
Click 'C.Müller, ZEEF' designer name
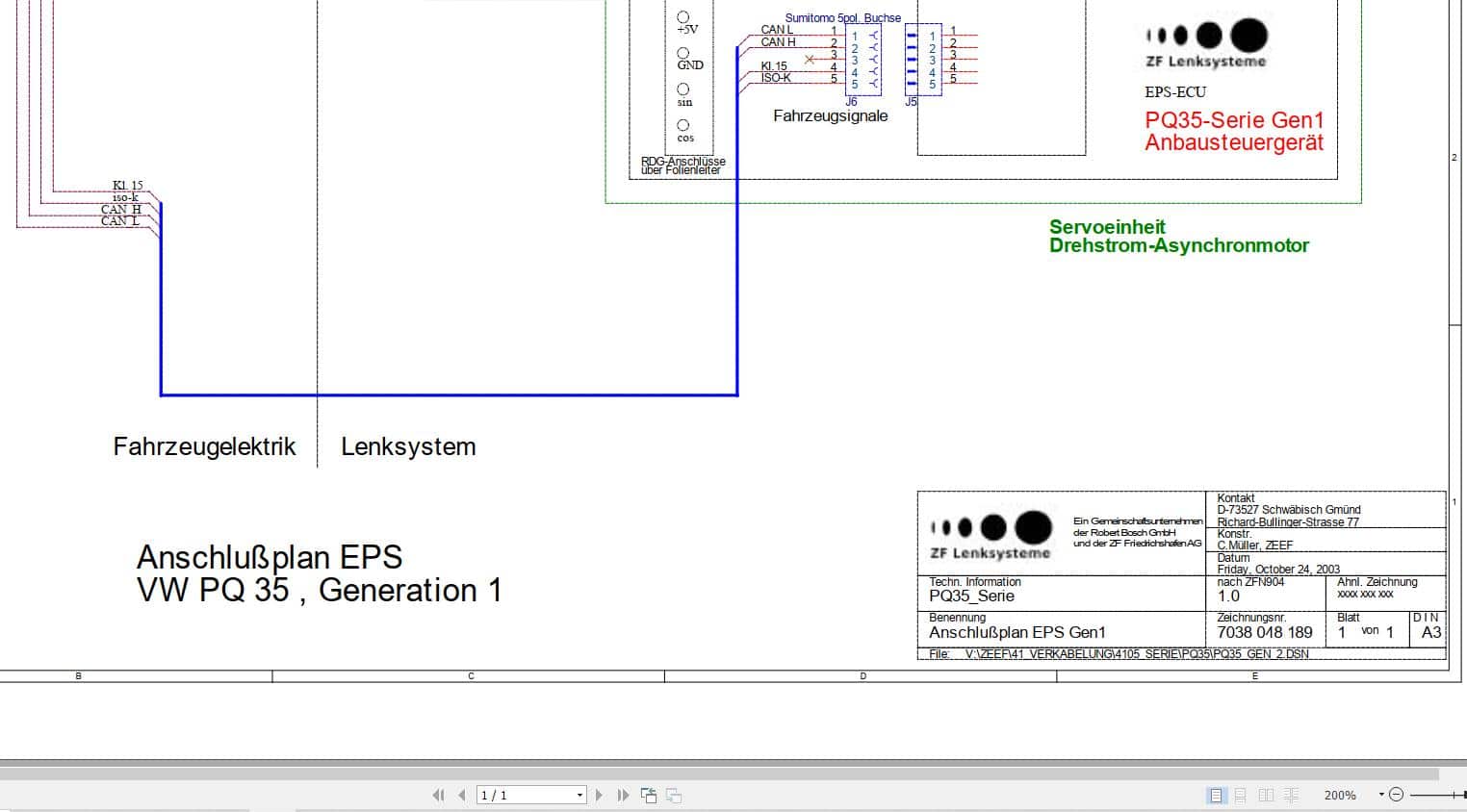pos(1255,546)
